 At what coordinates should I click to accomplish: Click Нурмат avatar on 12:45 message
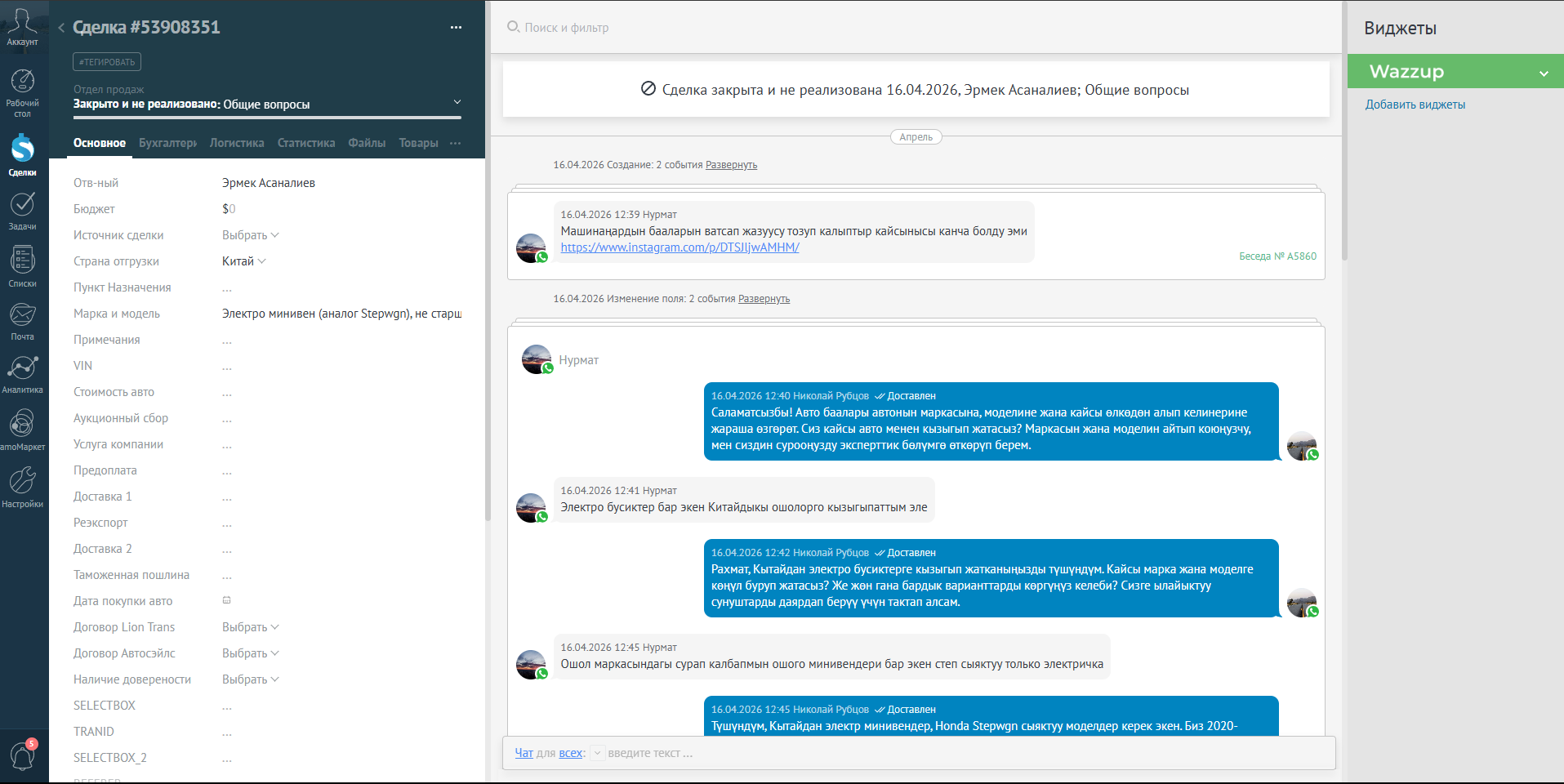[x=532, y=665]
